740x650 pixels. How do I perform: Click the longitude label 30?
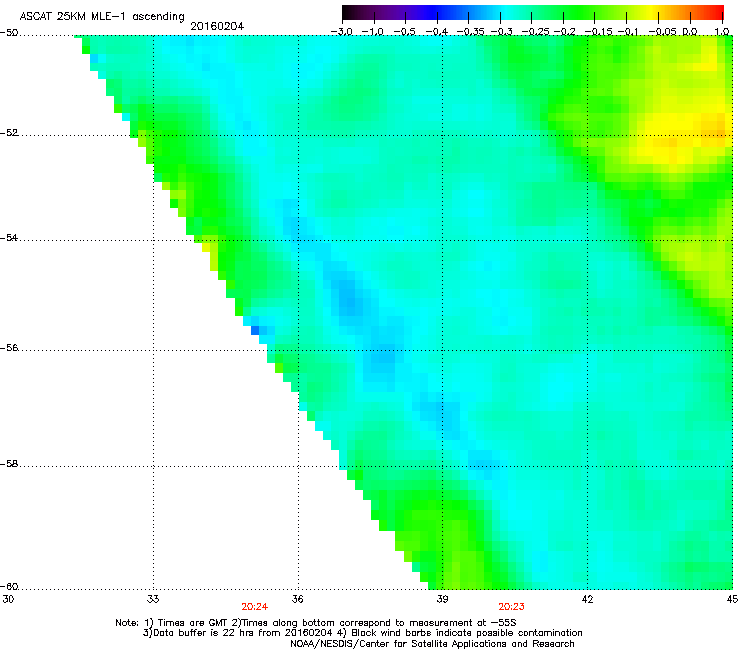click(x=8, y=599)
